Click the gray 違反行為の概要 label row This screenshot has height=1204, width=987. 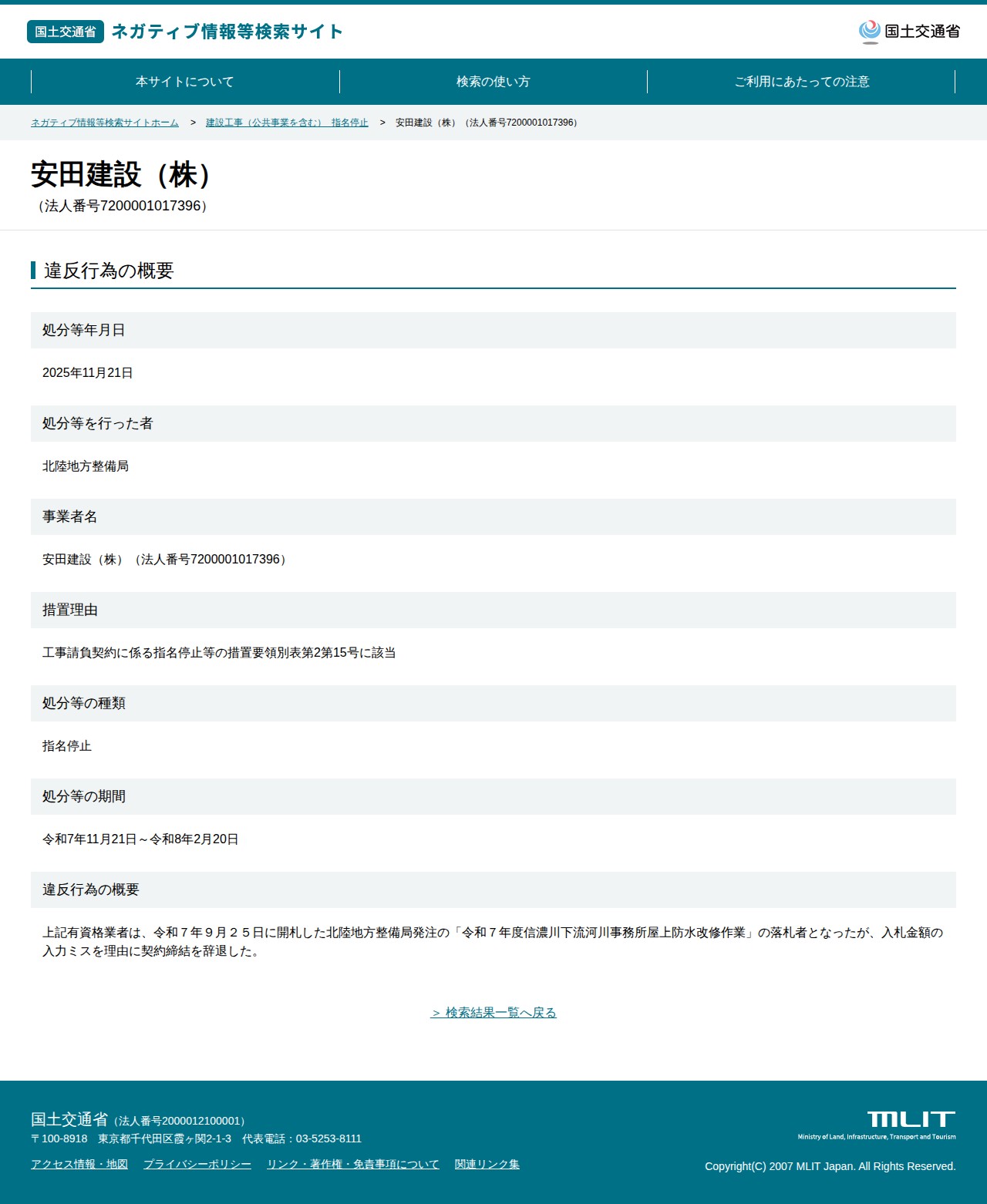pos(493,890)
